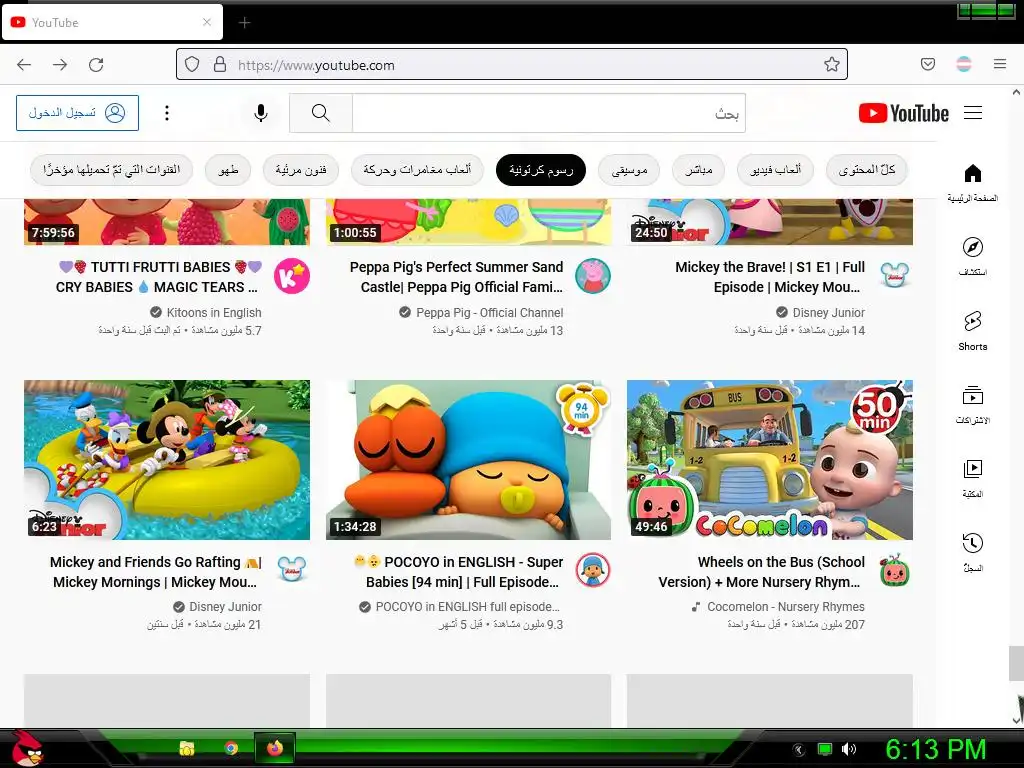1024x768 pixels.
Task: Click the Angry Birds start button
Action: click(26, 748)
